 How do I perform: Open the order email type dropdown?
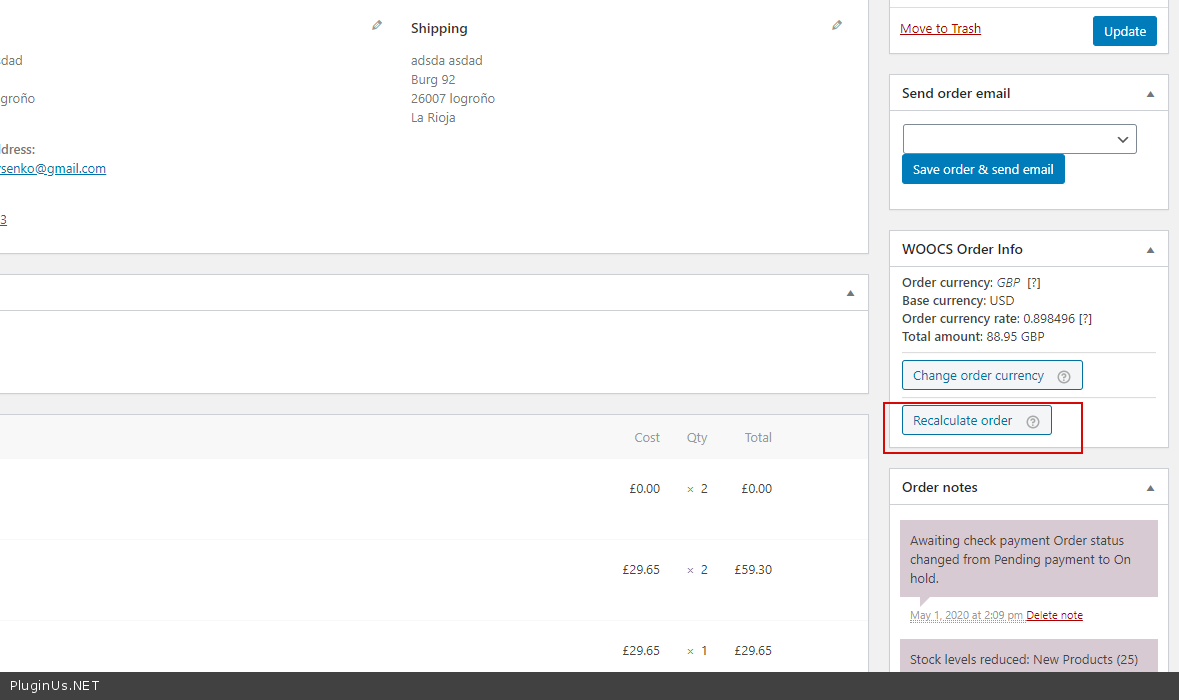(1019, 139)
